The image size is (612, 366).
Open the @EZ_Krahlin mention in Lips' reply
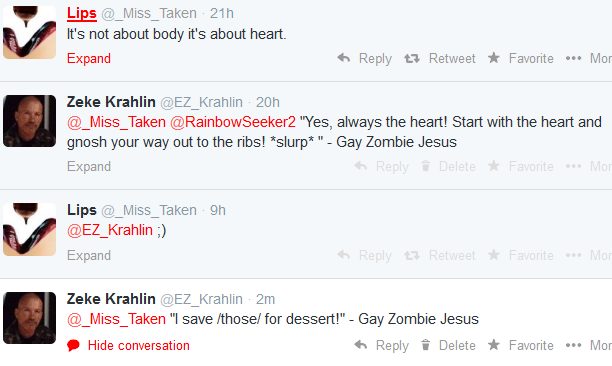point(110,230)
